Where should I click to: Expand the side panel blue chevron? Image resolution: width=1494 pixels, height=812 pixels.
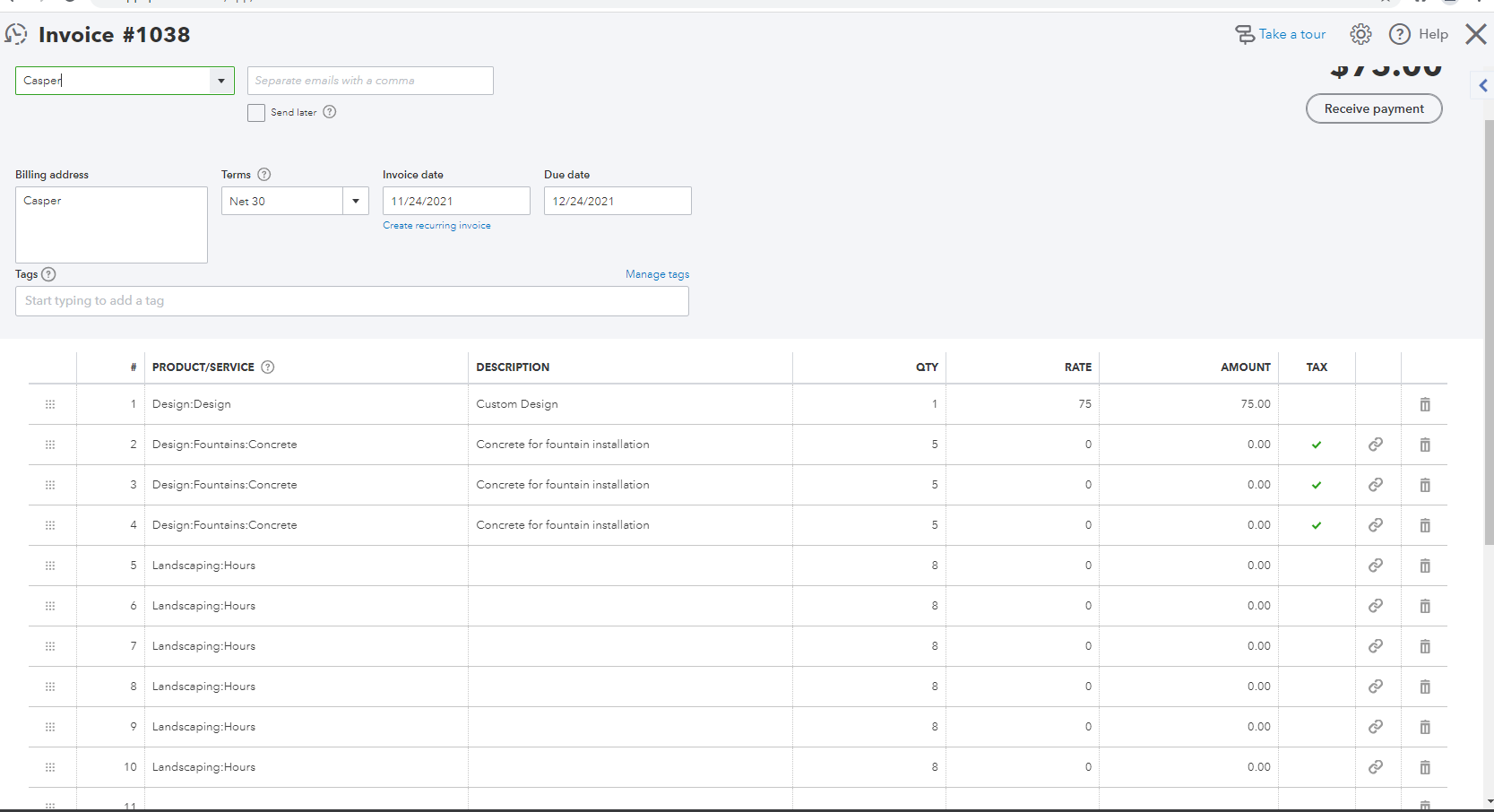1483,85
